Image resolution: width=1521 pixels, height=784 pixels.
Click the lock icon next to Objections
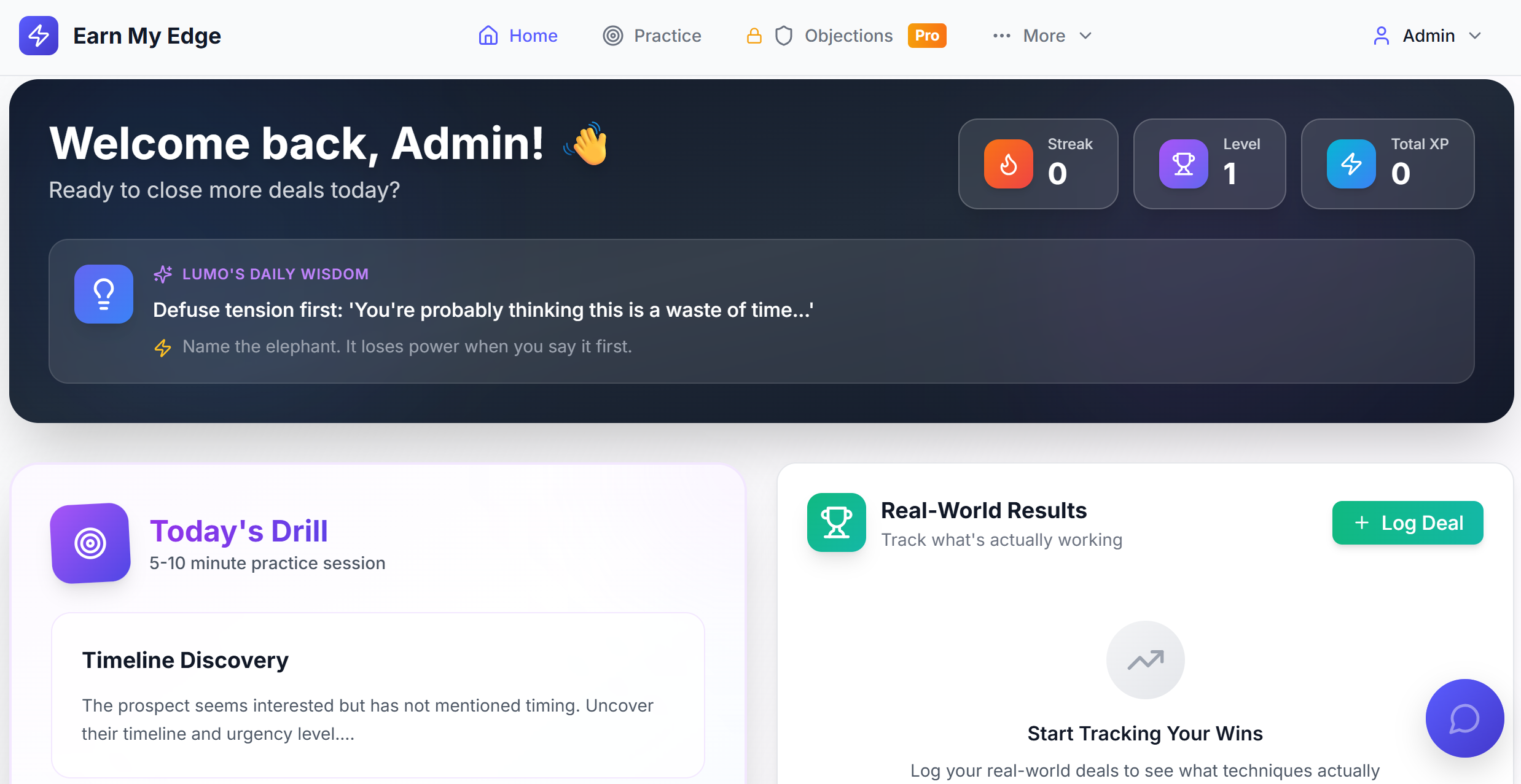coord(753,36)
